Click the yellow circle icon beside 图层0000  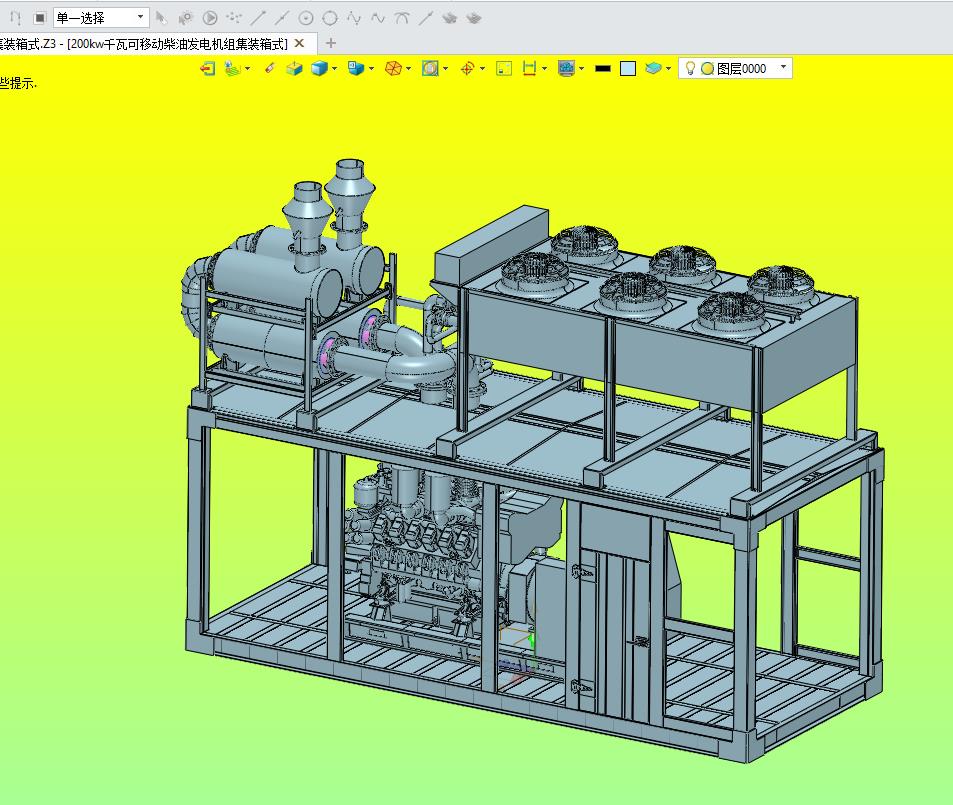click(707, 69)
